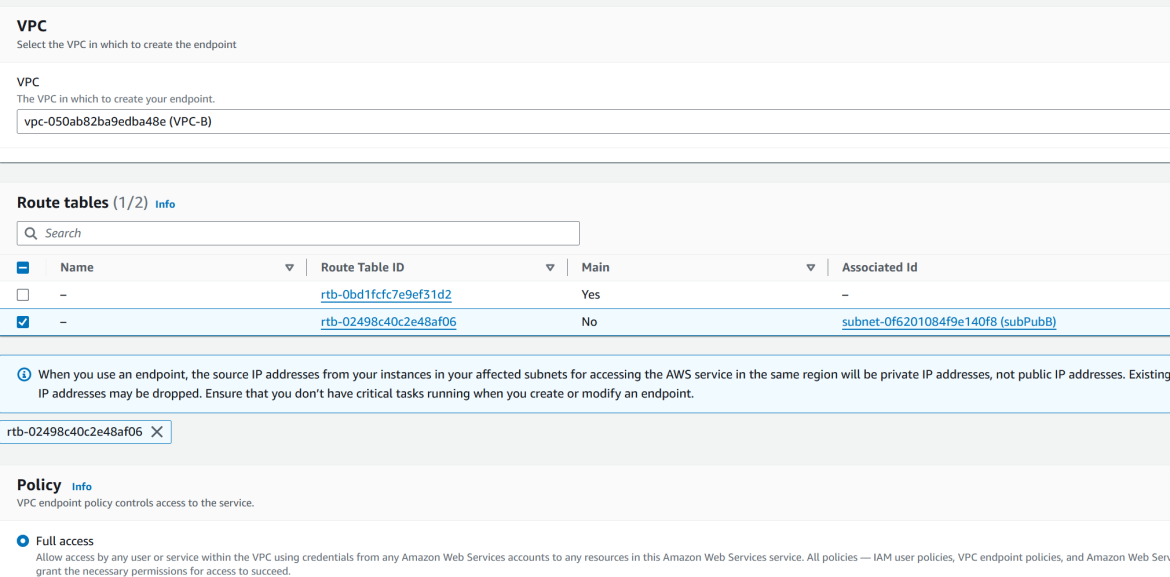Click the Info link beside Policy
The width and height of the screenshot is (1170, 577).
pyautogui.click(x=81, y=486)
